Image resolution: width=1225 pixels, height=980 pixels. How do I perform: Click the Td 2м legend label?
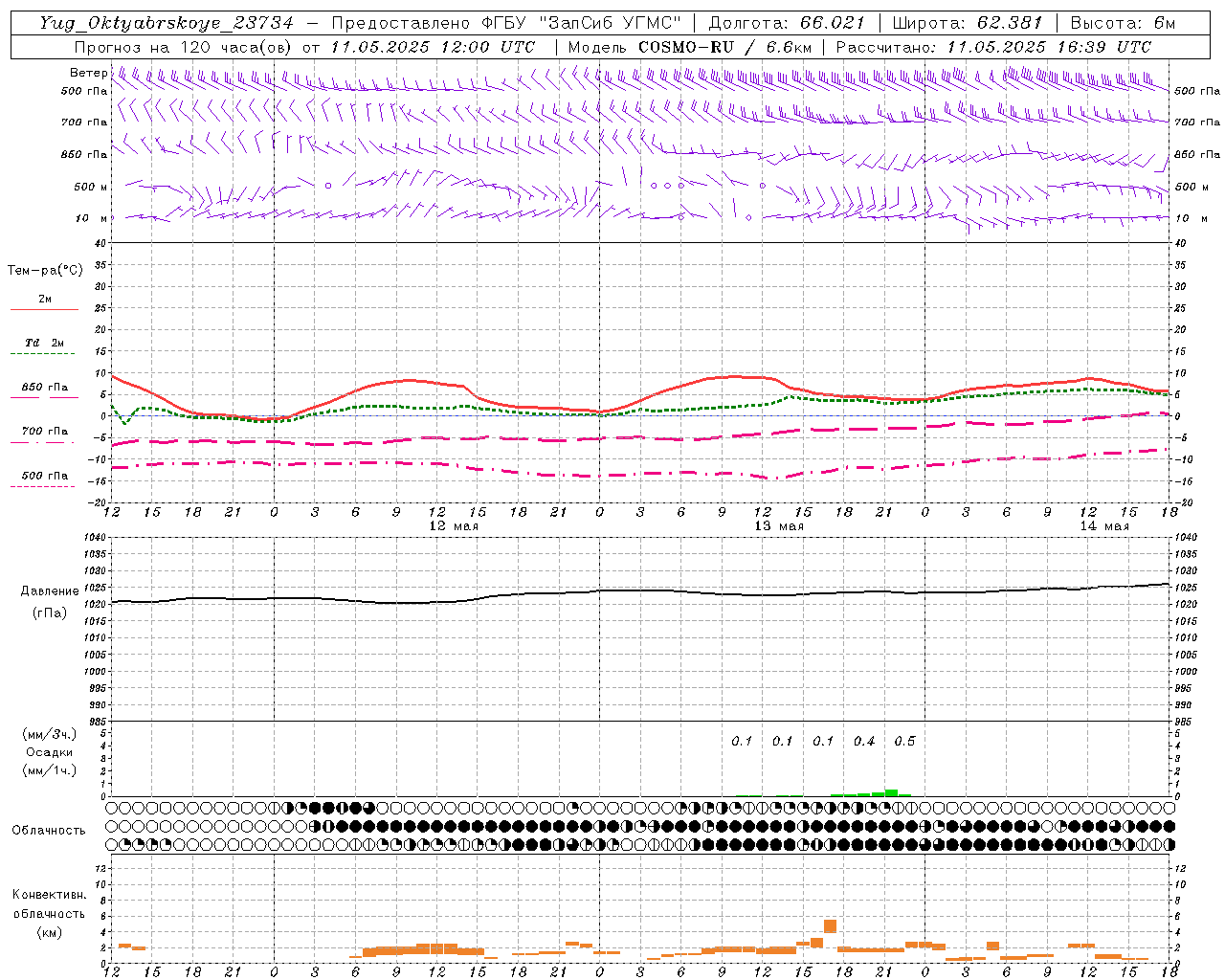[x=45, y=343]
